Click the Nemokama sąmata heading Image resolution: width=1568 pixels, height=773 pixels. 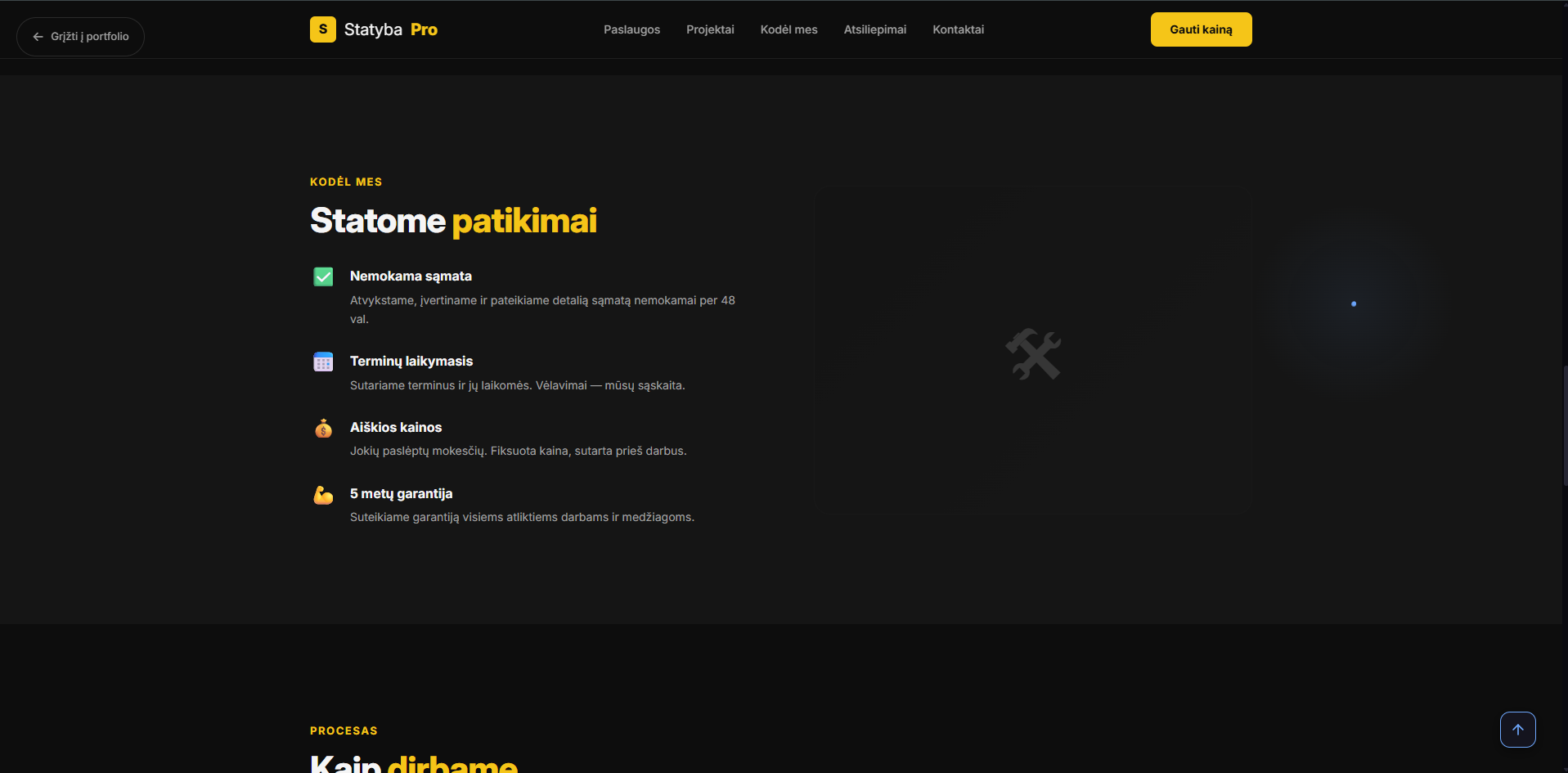[x=411, y=276]
